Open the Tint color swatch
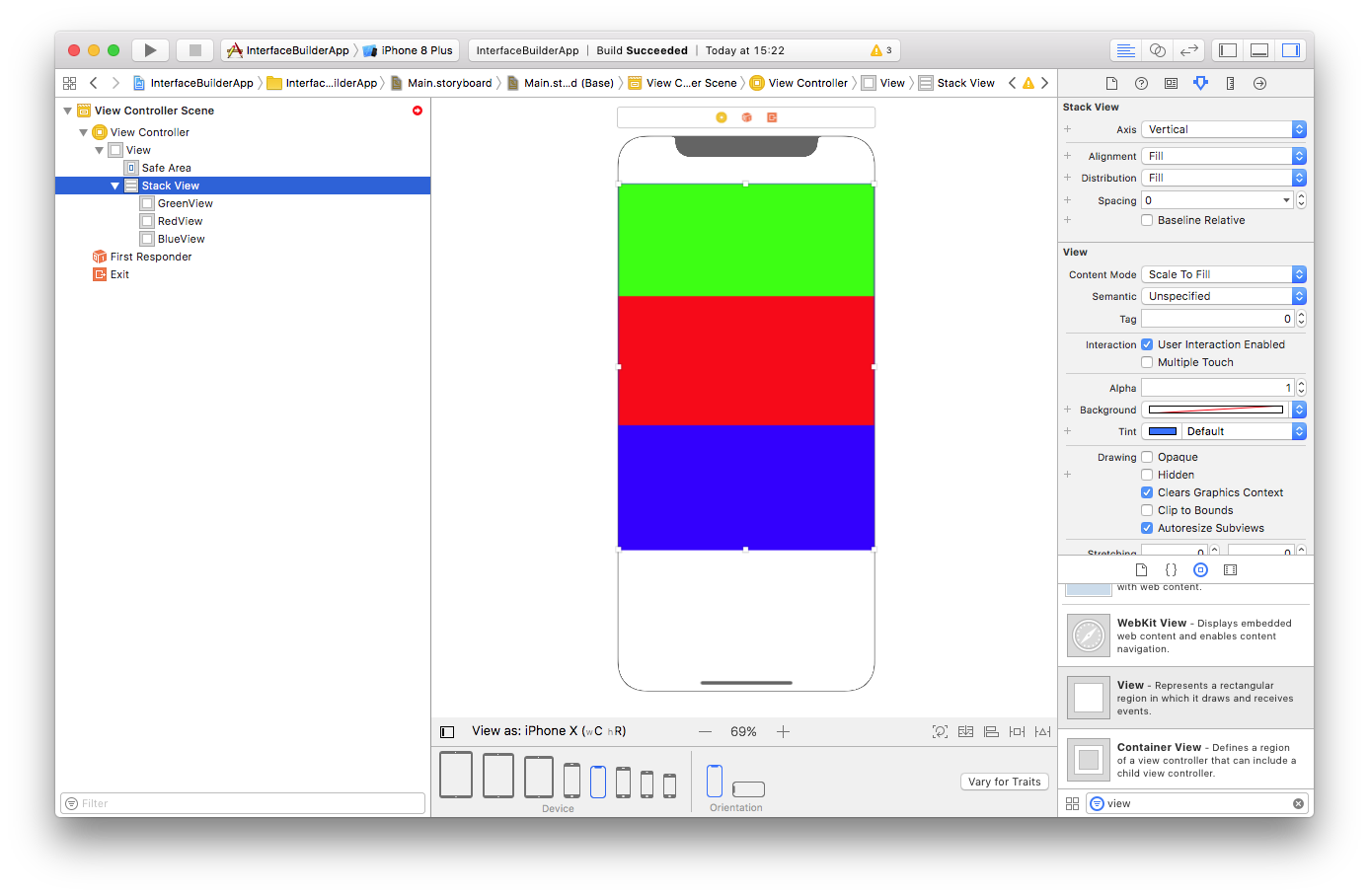Screen dimensions: 1369x896 pyautogui.click(x=1160, y=430)
